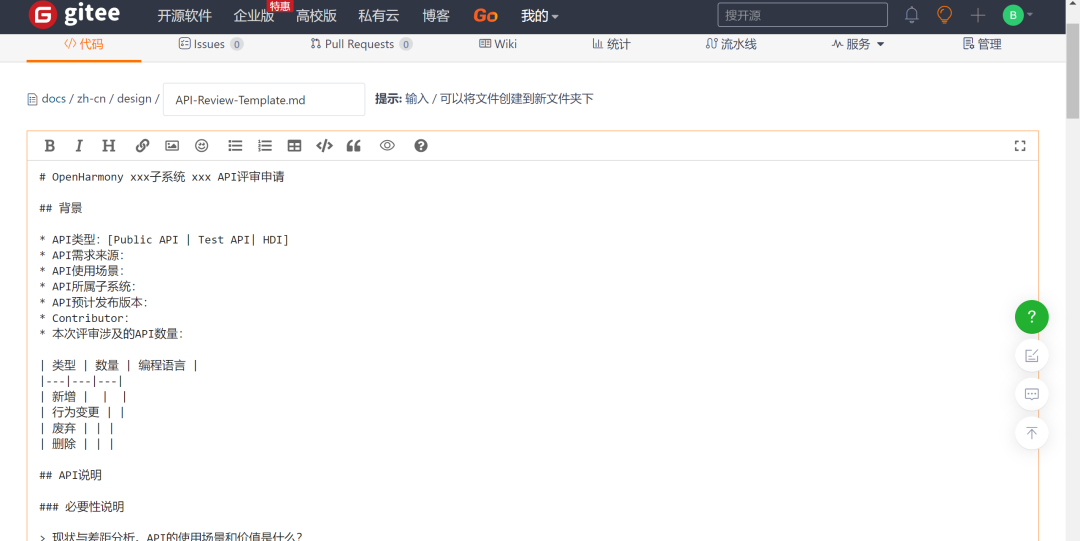Viewport: 1080px width, 541px height.
Task: Click the table header row 类型 数量 编程语言
Action: [x=118, y=365]
